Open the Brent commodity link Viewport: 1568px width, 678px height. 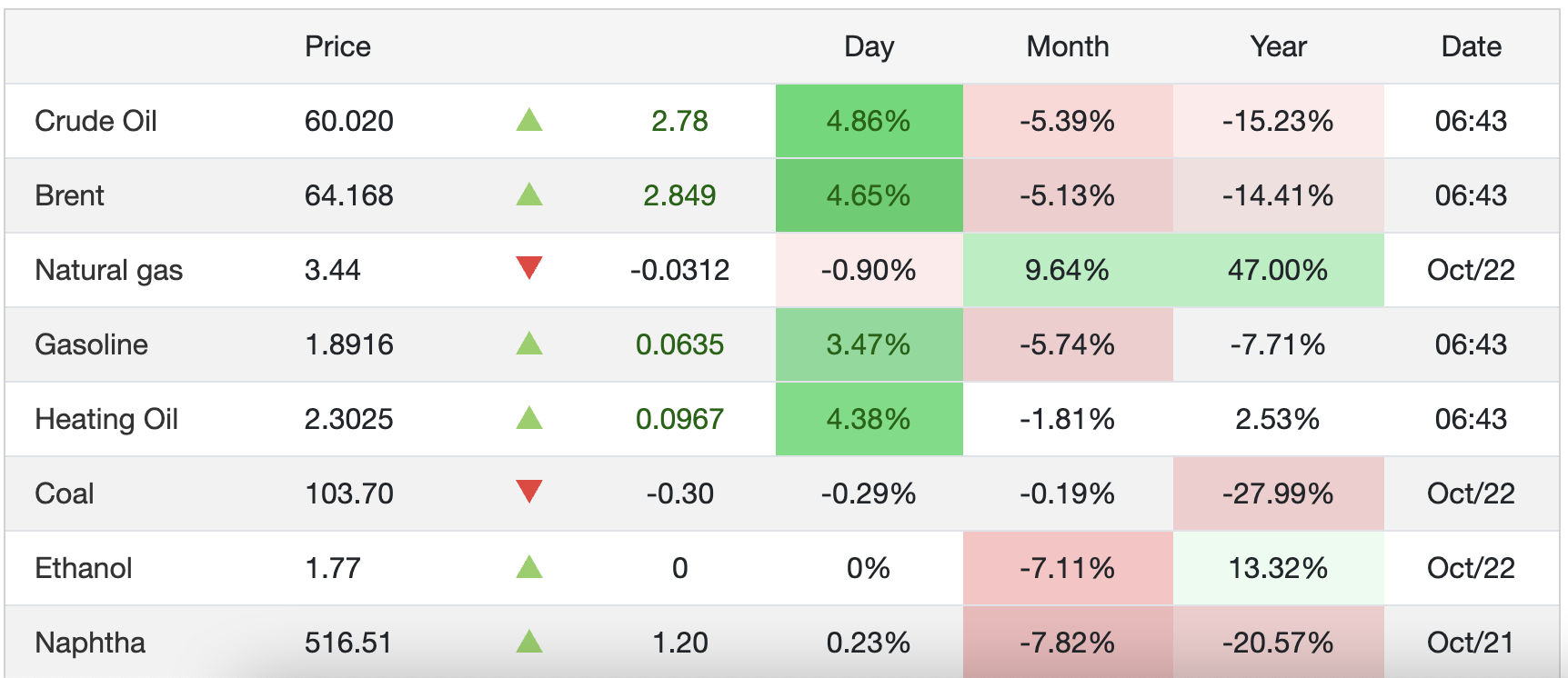tap(69, 195)
